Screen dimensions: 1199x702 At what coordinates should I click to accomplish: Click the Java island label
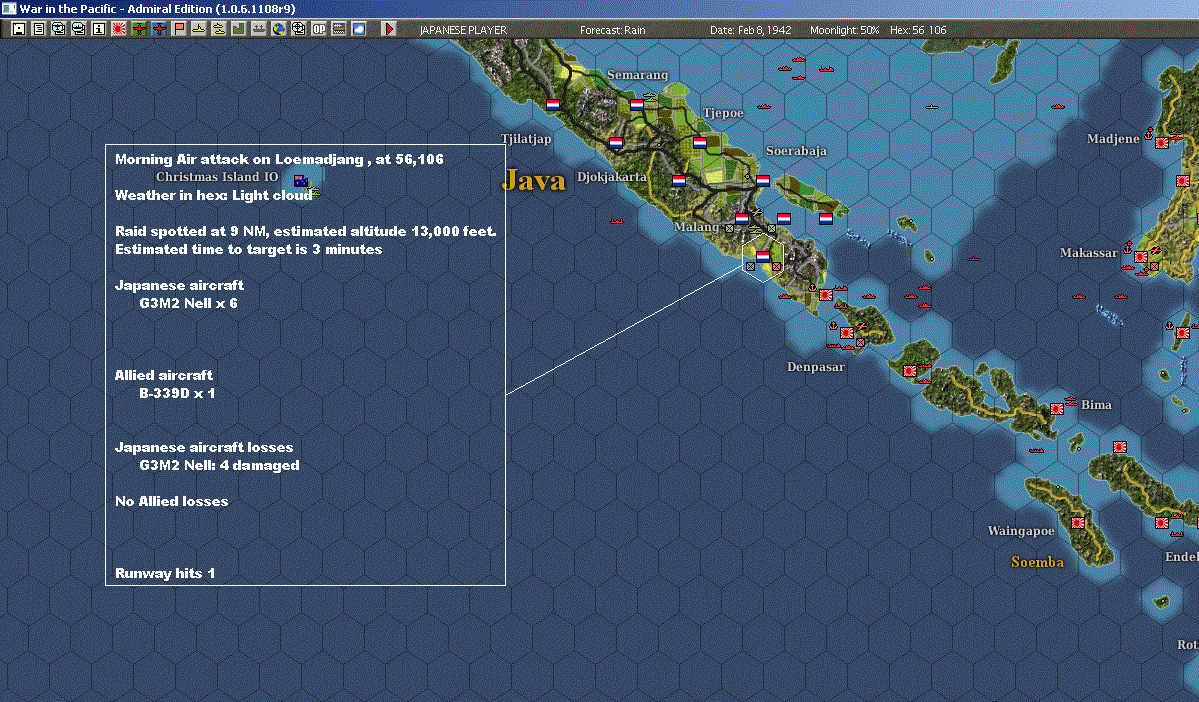pyautogui.click(x=534, y=180)
